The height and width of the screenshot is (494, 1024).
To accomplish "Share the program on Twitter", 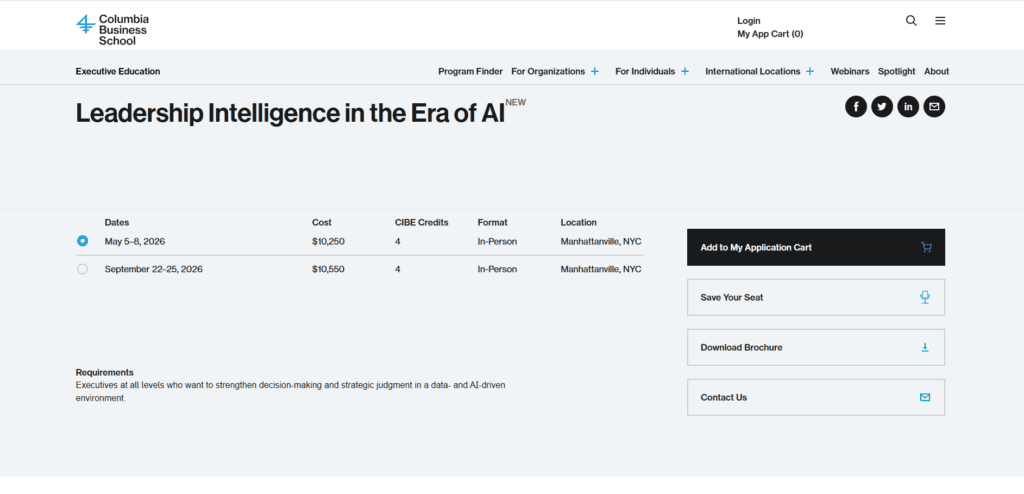I will click(882, 107).
